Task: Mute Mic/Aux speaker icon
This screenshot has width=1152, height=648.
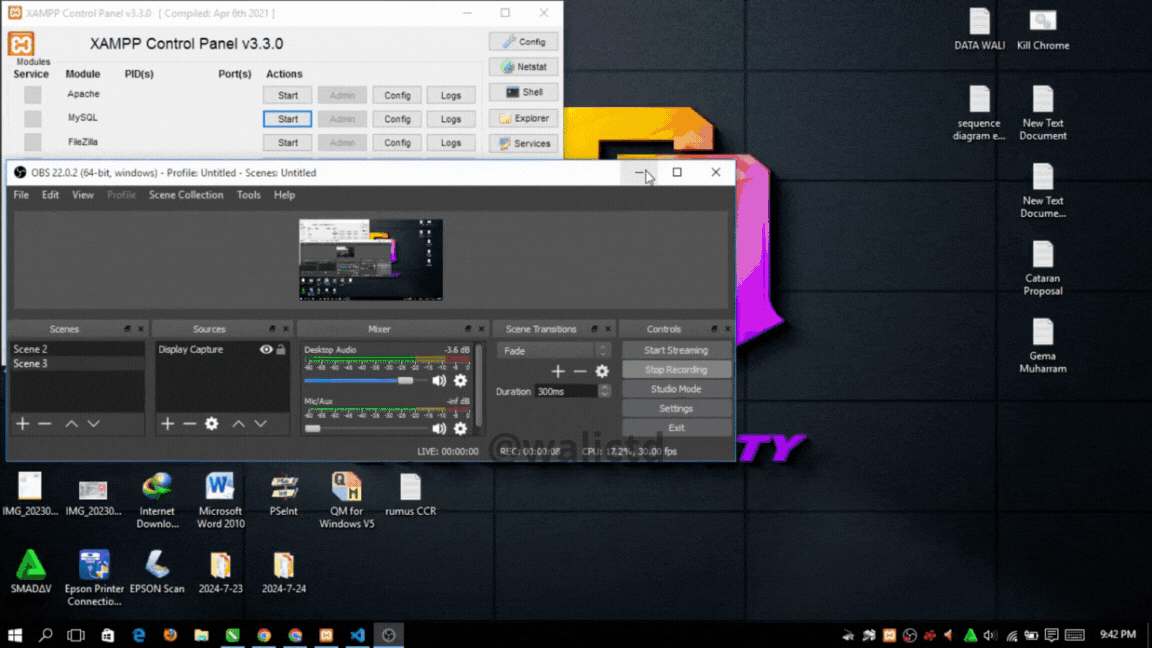Action: [439, 428]
